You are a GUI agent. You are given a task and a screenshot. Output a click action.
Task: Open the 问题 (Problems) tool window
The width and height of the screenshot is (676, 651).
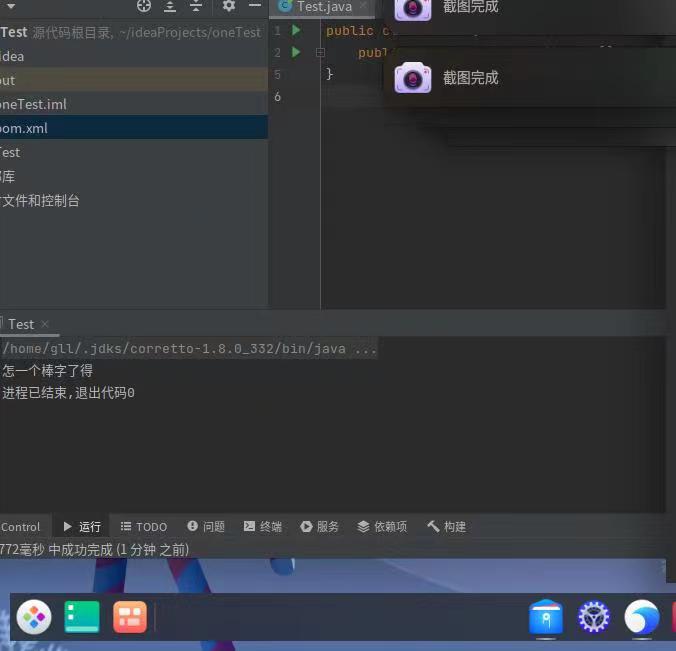coord(206,526)
